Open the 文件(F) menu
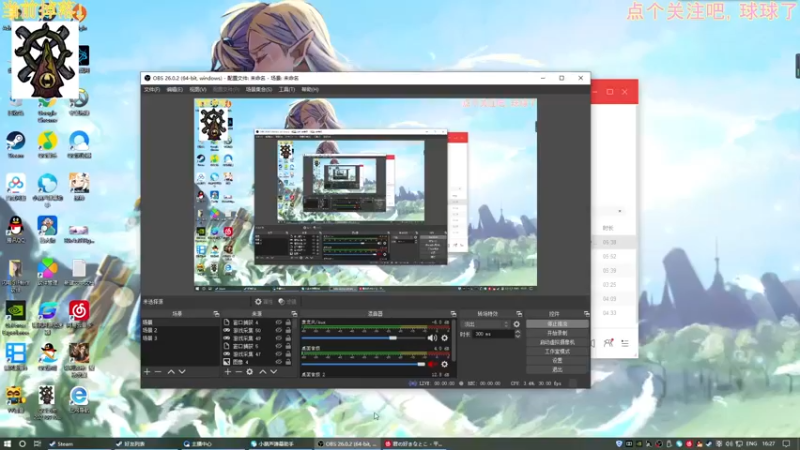800x450 pixels. (x=152, y=89)
